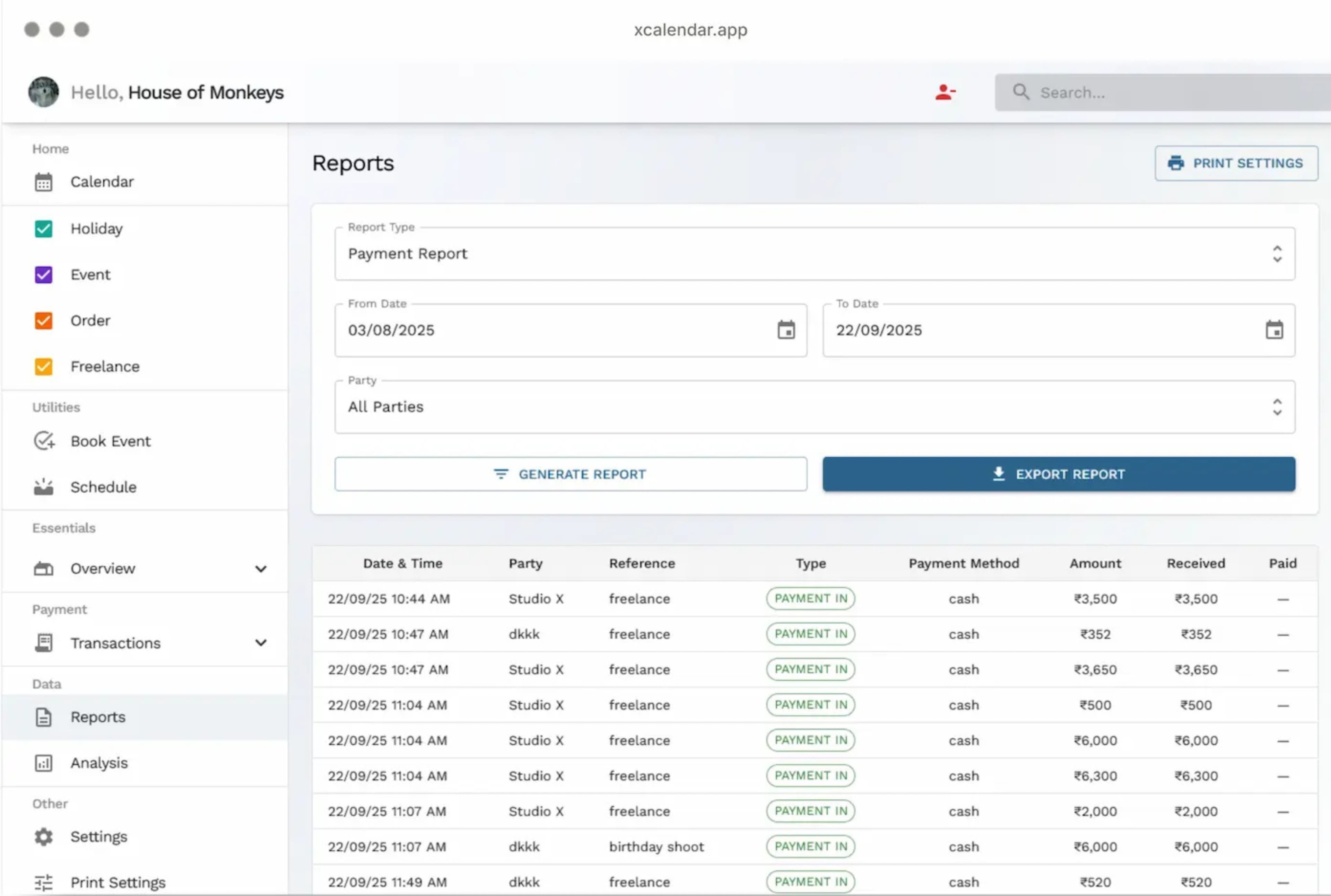Click the Generate Report button
1331x896 pixels.
point(571,474)
